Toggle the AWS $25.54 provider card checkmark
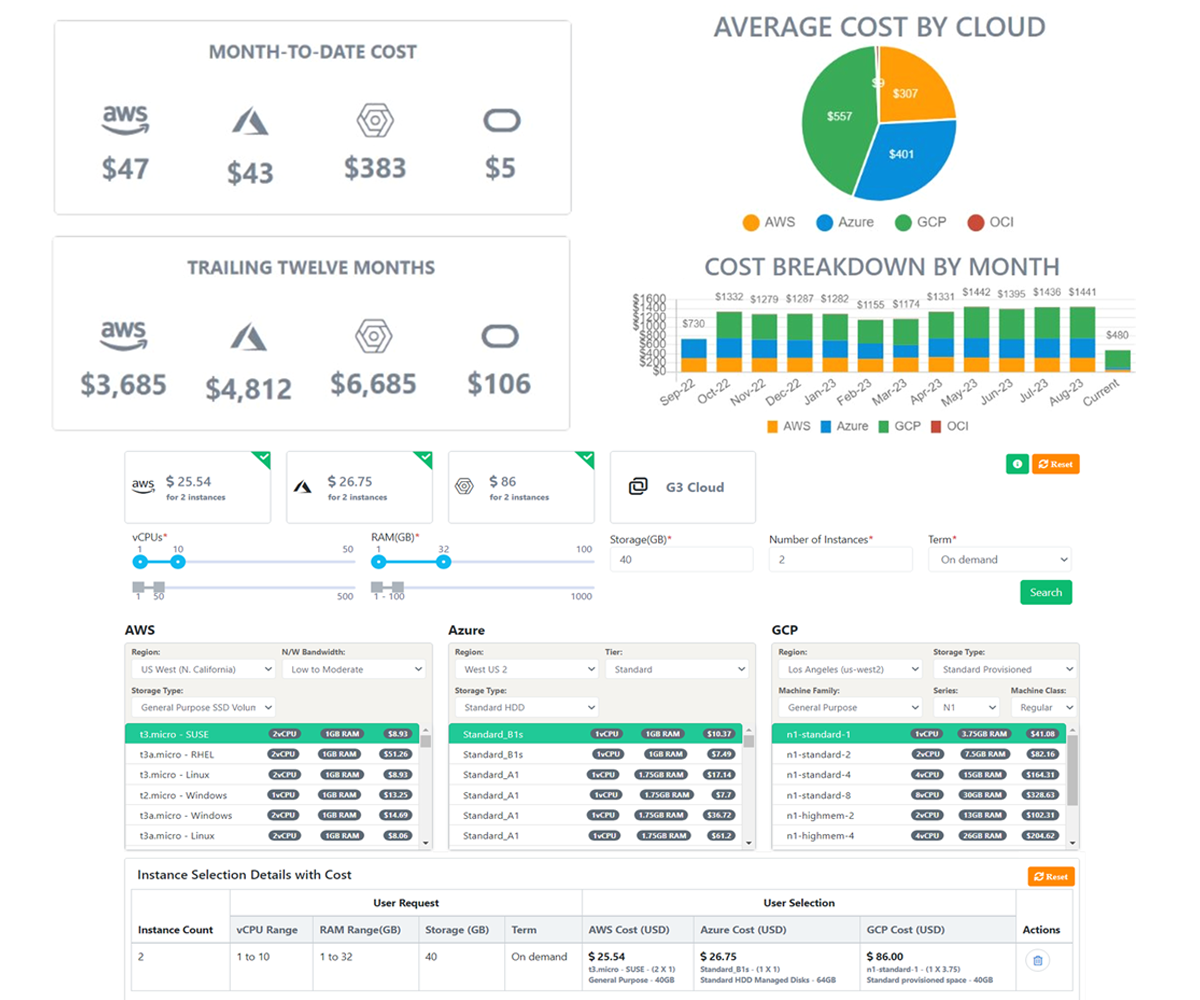Viewport: 1200px width, 1000px height. [x=262, y=458]
